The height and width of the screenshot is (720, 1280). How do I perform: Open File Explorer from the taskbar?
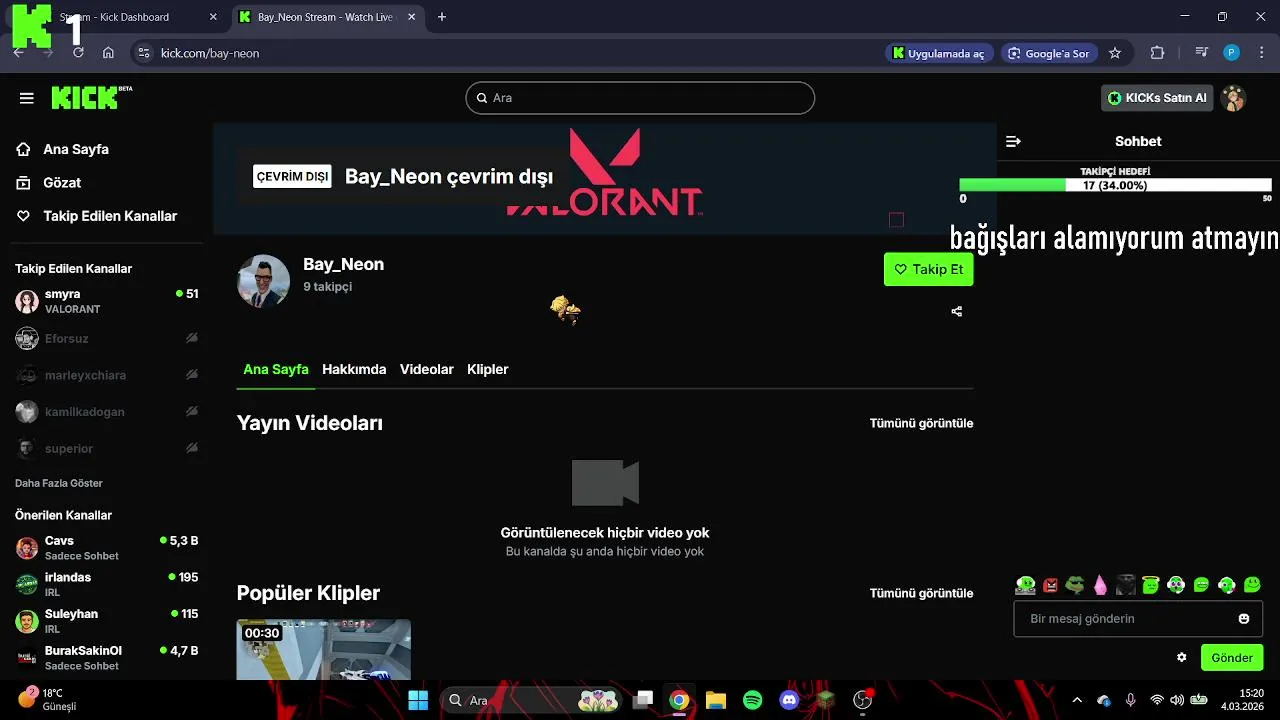(716, 700)
